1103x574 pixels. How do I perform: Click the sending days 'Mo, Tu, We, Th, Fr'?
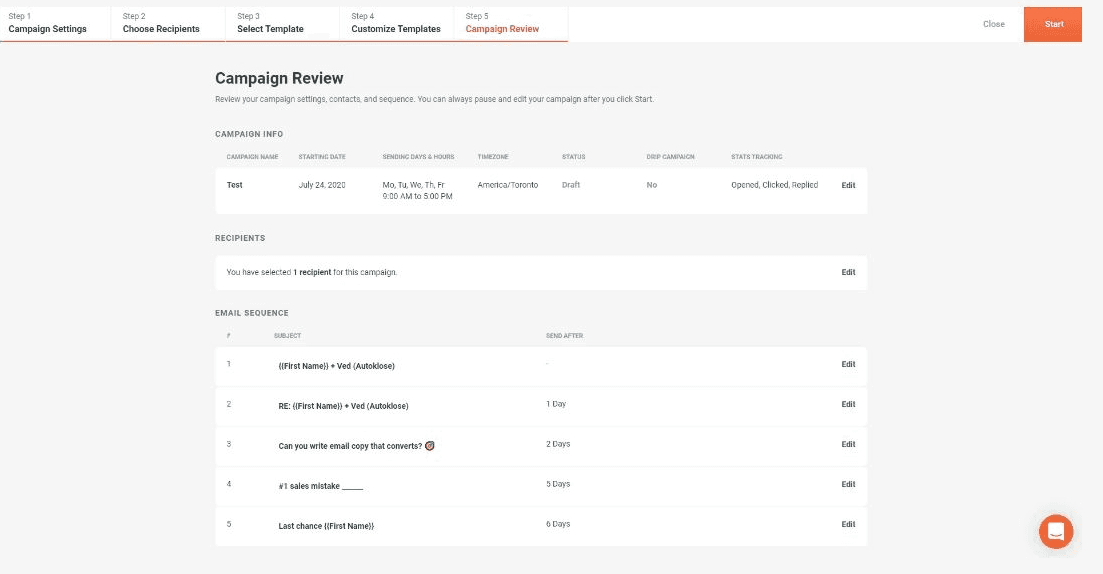tap(414, 185)
